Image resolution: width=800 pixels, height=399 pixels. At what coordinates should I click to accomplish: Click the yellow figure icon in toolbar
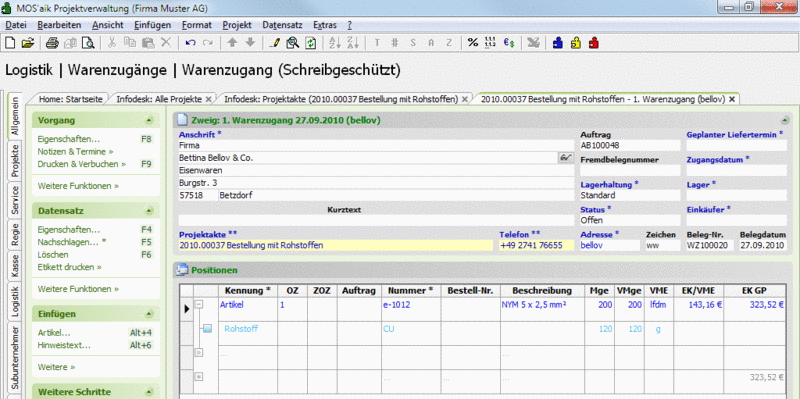tap(576, 43)
